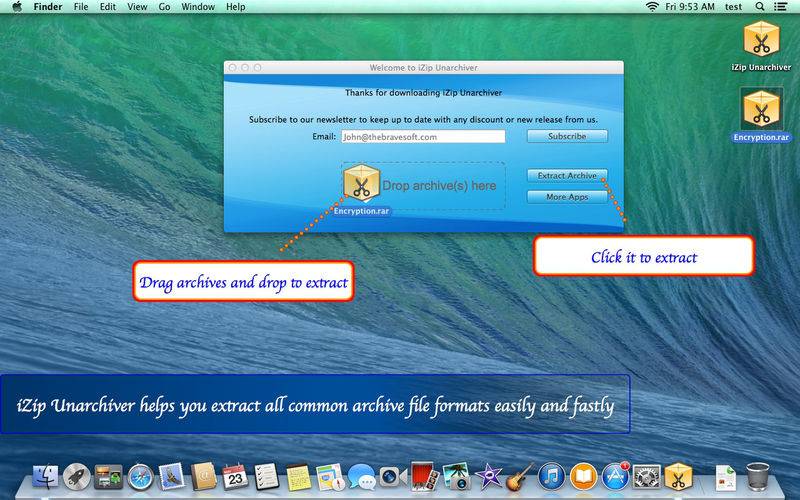Open Mail stamp icon in Dock

171,477
